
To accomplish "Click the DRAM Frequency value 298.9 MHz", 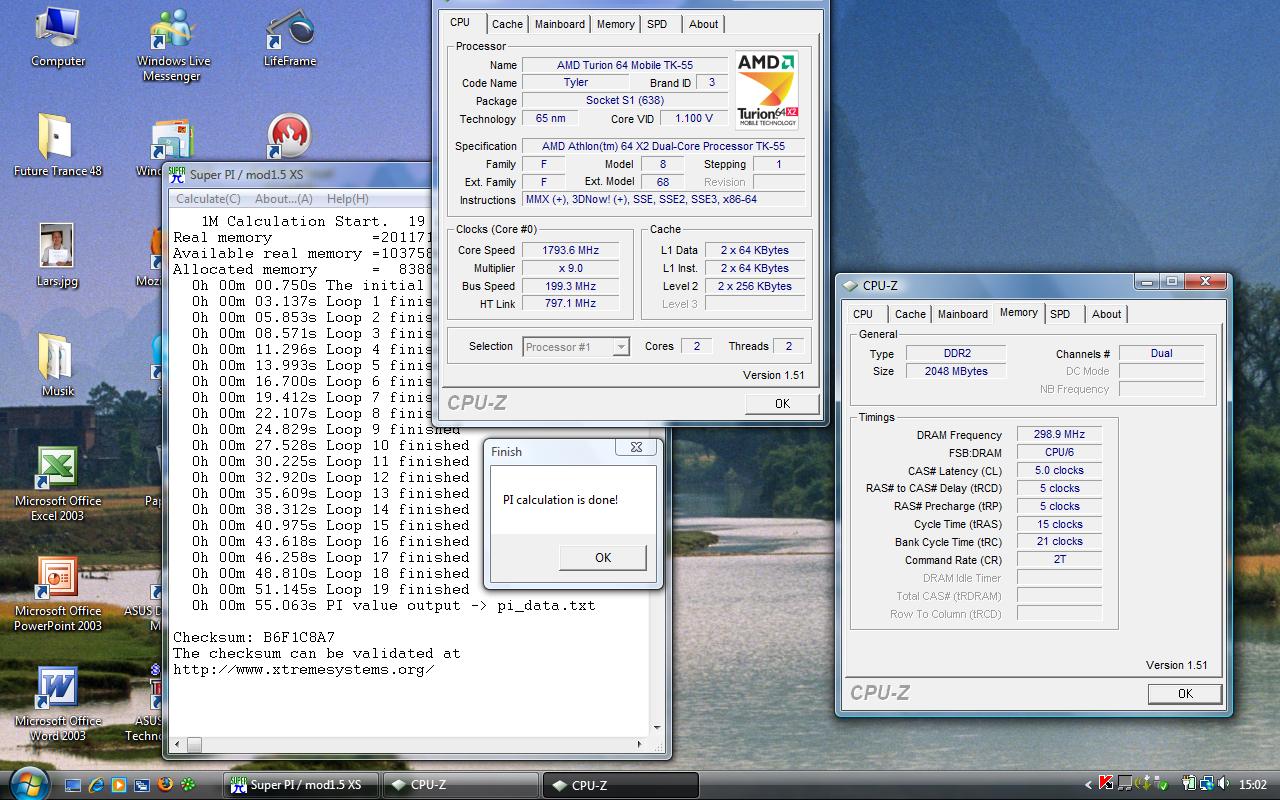I will pos(1059,435).
